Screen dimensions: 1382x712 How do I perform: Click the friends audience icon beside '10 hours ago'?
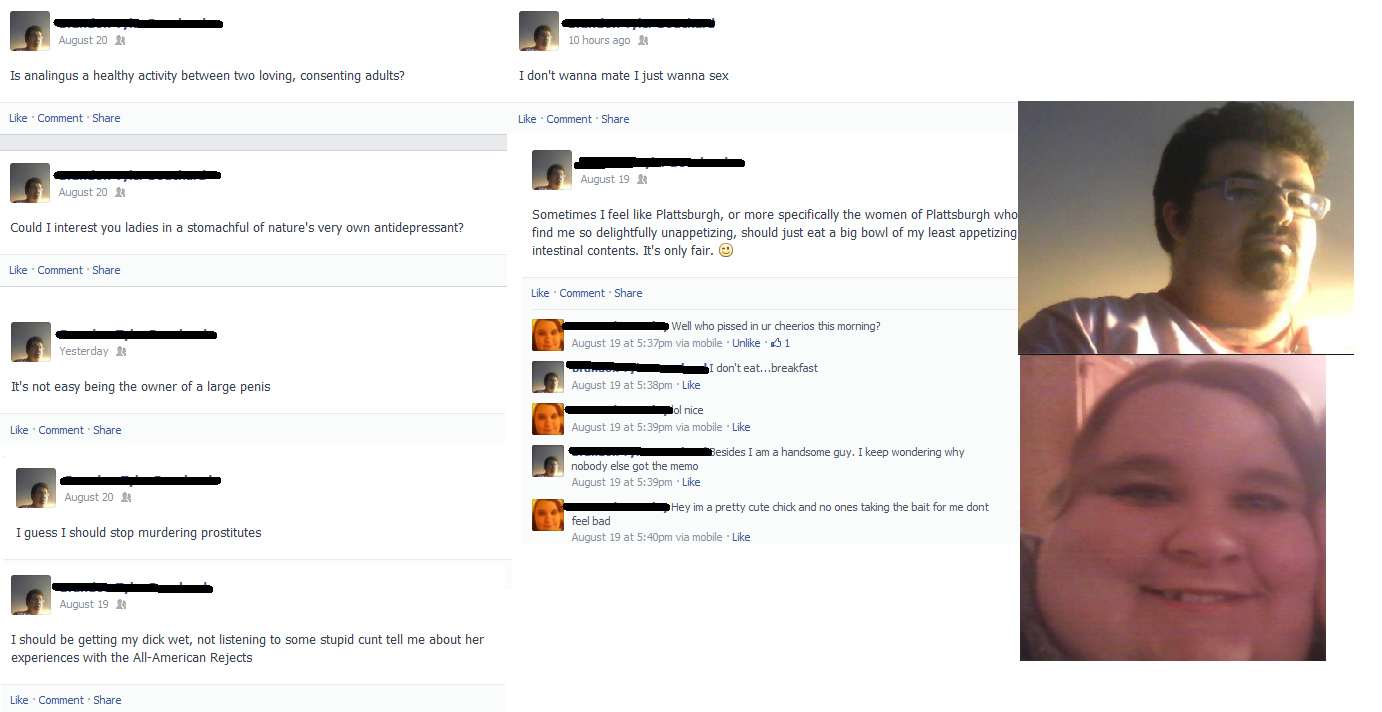643,41
